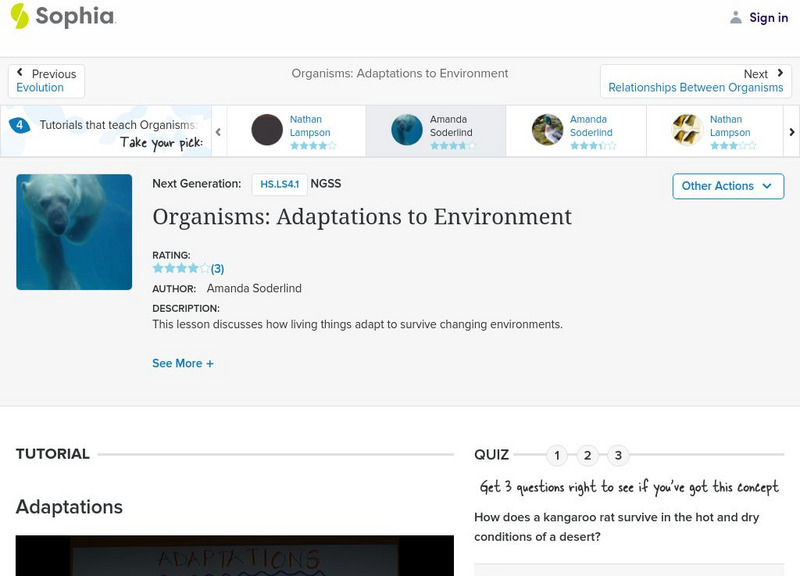Image resolution: width=800 pixels, height=576 pixels.
Task: Go to Next lesson Relationships Between Organisms
Action: coord(695,81)
